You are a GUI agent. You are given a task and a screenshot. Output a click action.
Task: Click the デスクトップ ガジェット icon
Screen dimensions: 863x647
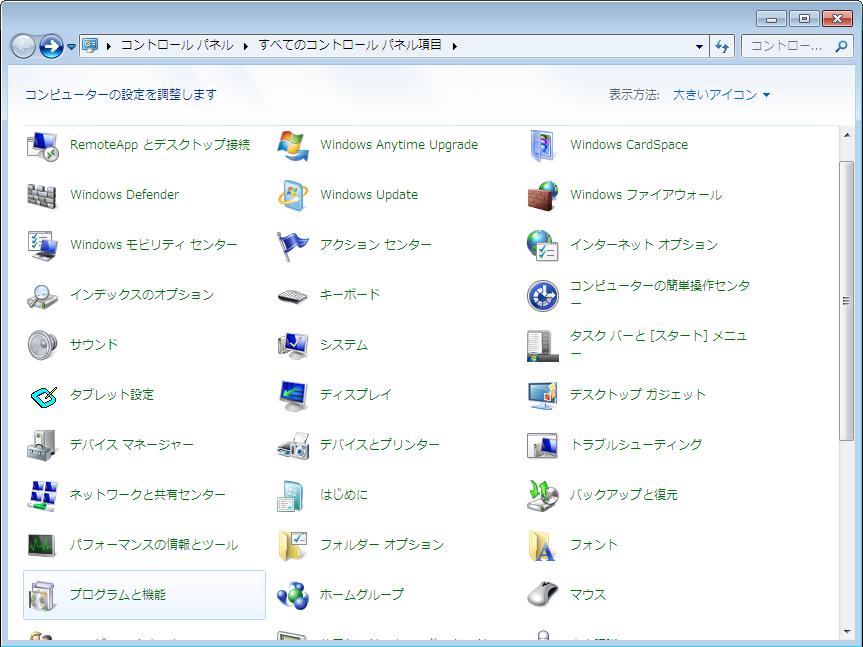click(543, 396)
